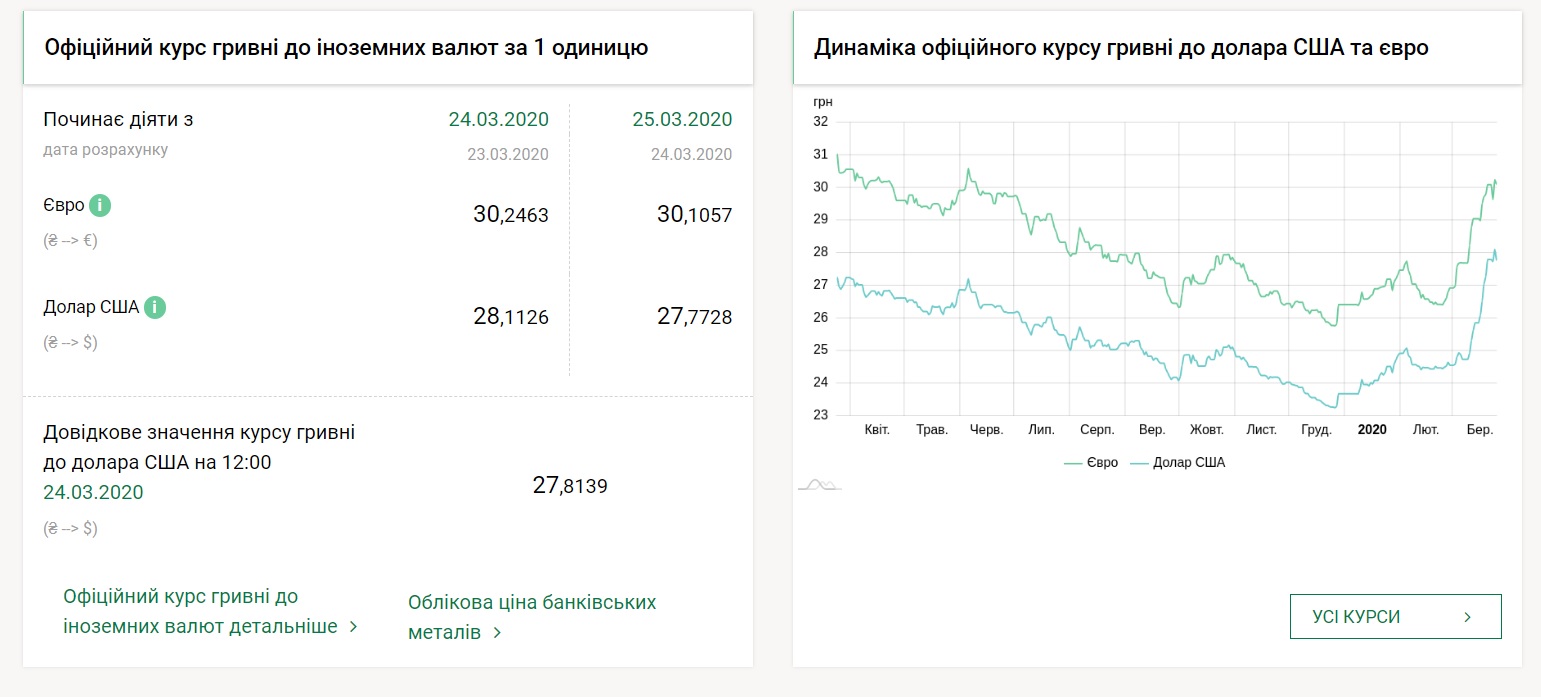Click the arrow inside the УСІ КУРСИ button

point(1467,617)
